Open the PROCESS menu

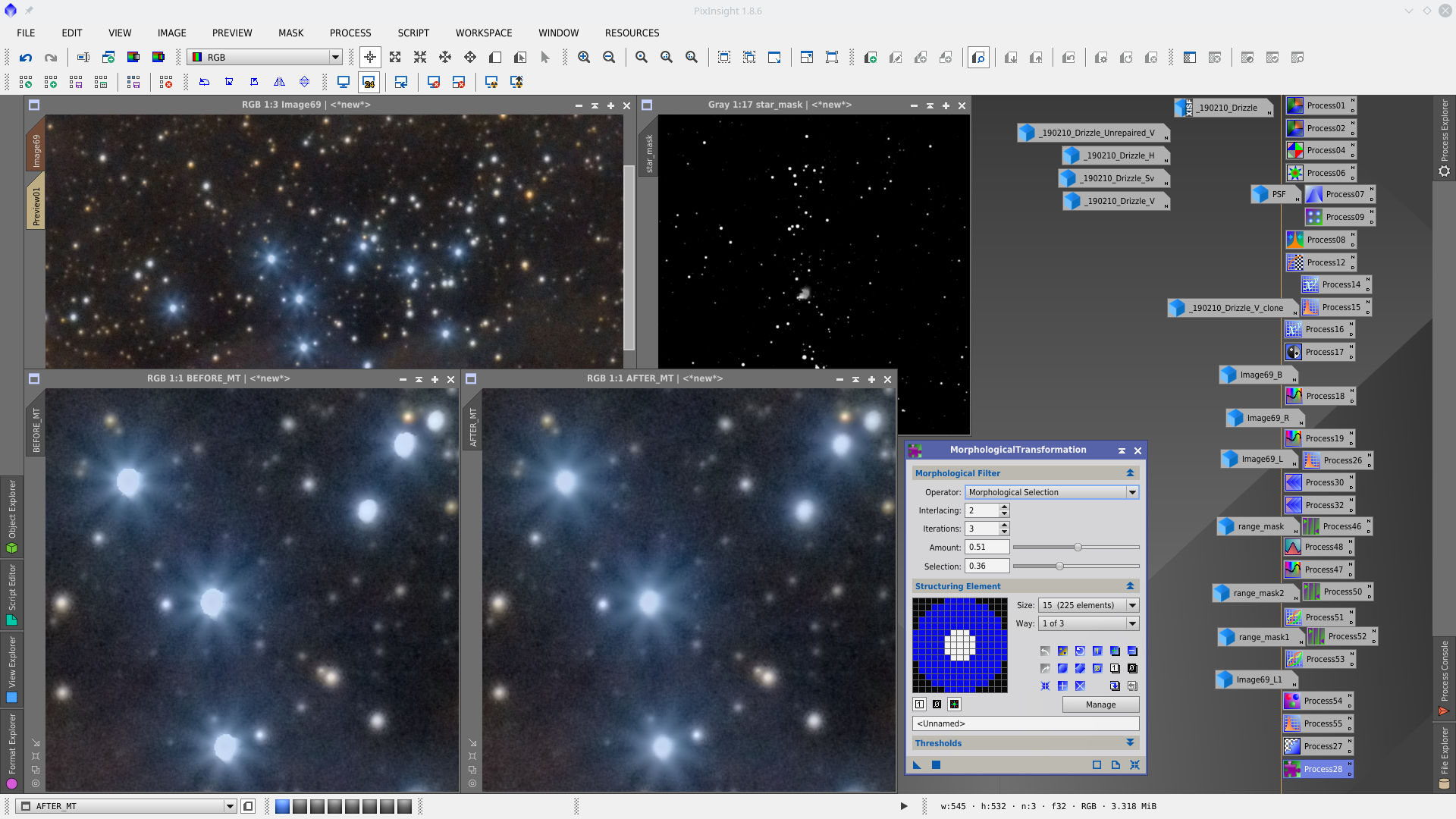tap(350, 33)
